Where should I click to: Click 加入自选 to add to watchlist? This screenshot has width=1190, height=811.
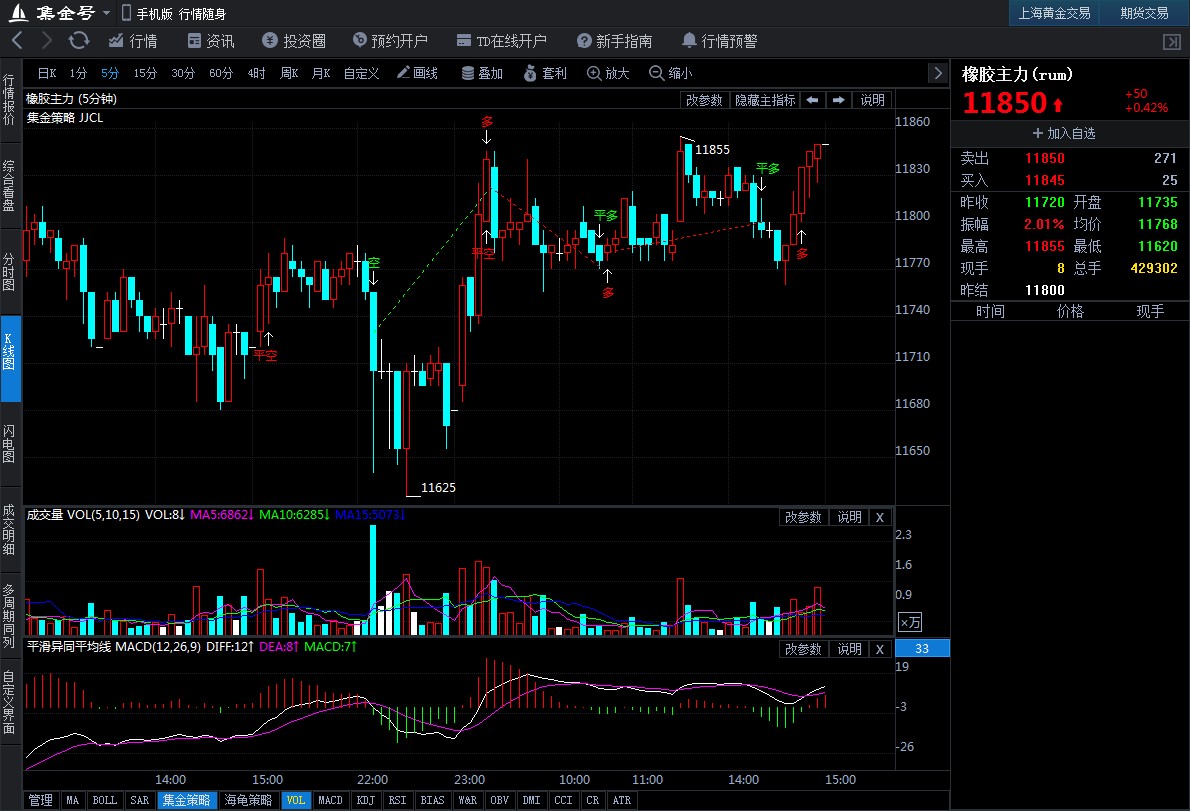point(1064,134)
